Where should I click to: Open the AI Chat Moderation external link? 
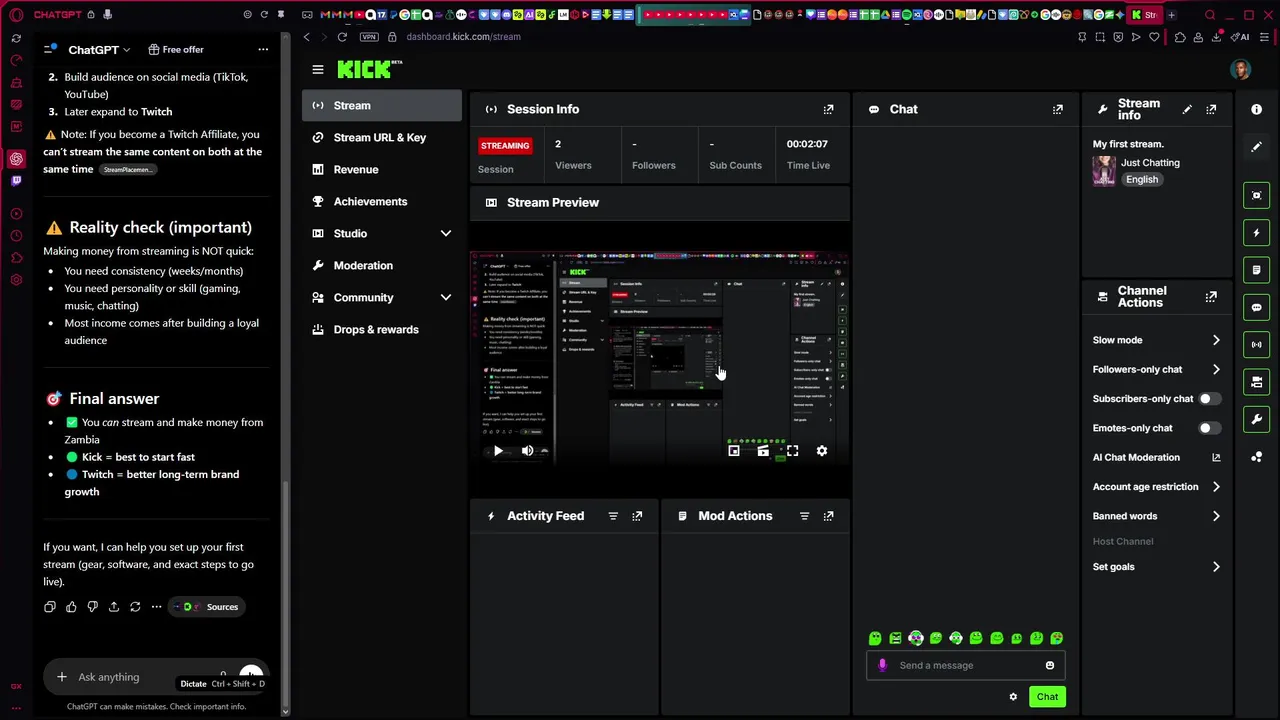[1216, 457]
